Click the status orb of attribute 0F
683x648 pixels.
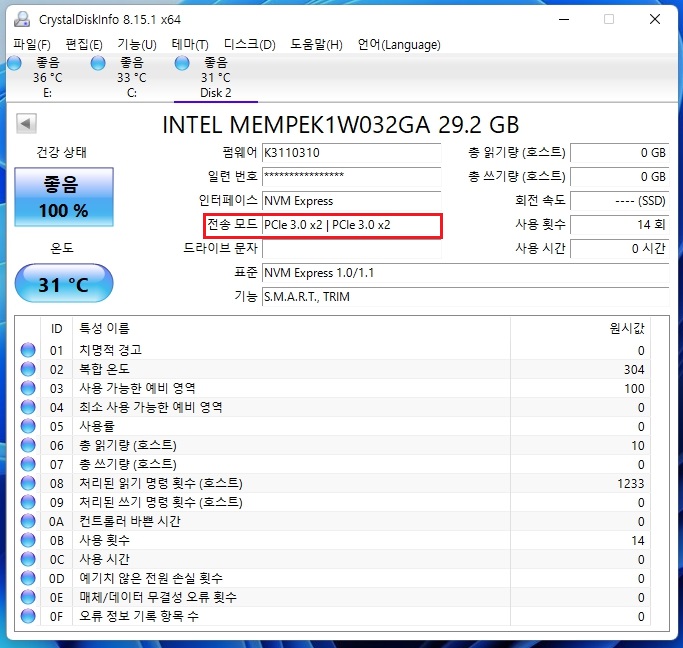point(28,616)
